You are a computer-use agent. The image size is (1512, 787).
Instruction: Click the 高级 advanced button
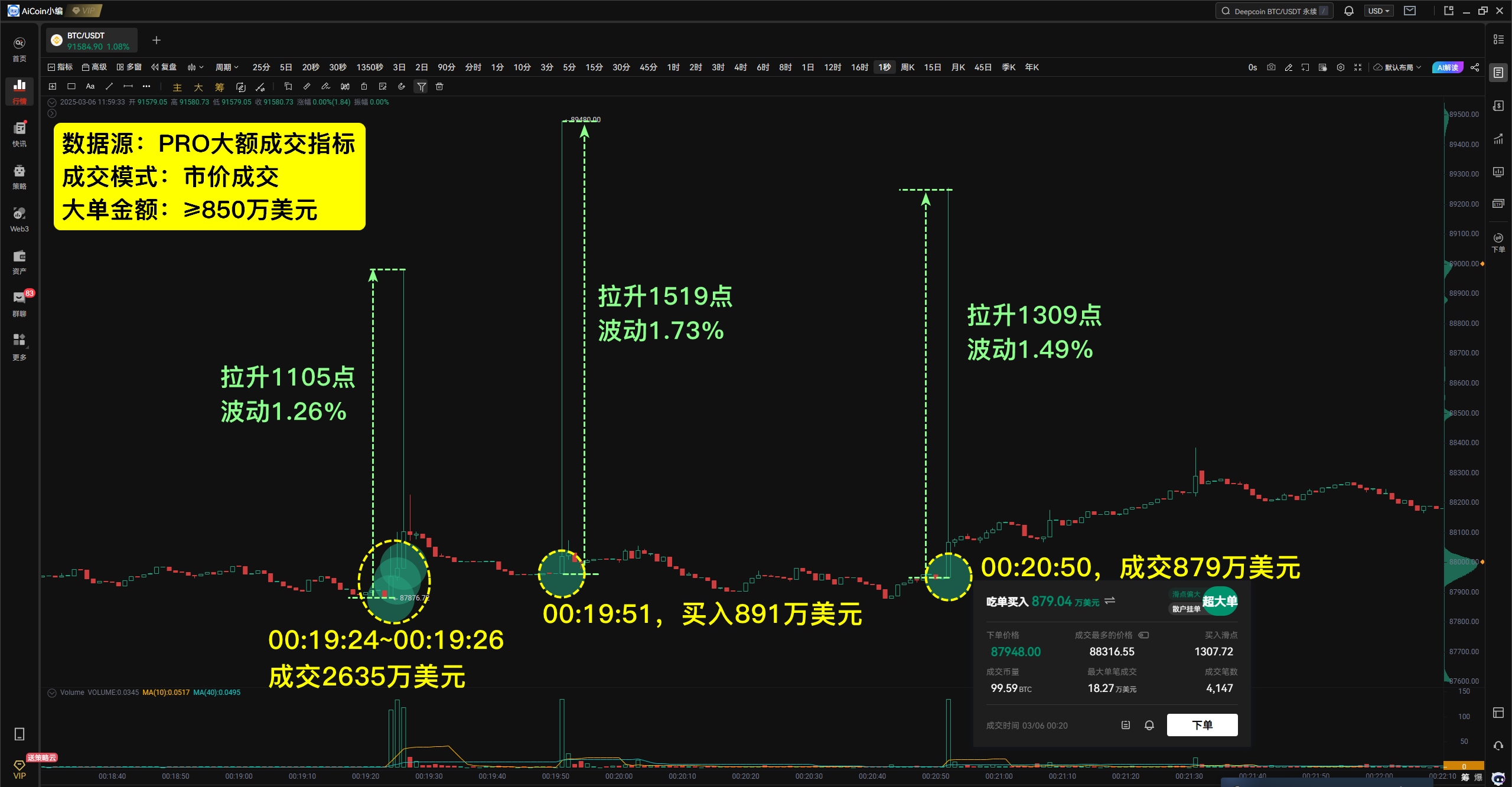94,67
